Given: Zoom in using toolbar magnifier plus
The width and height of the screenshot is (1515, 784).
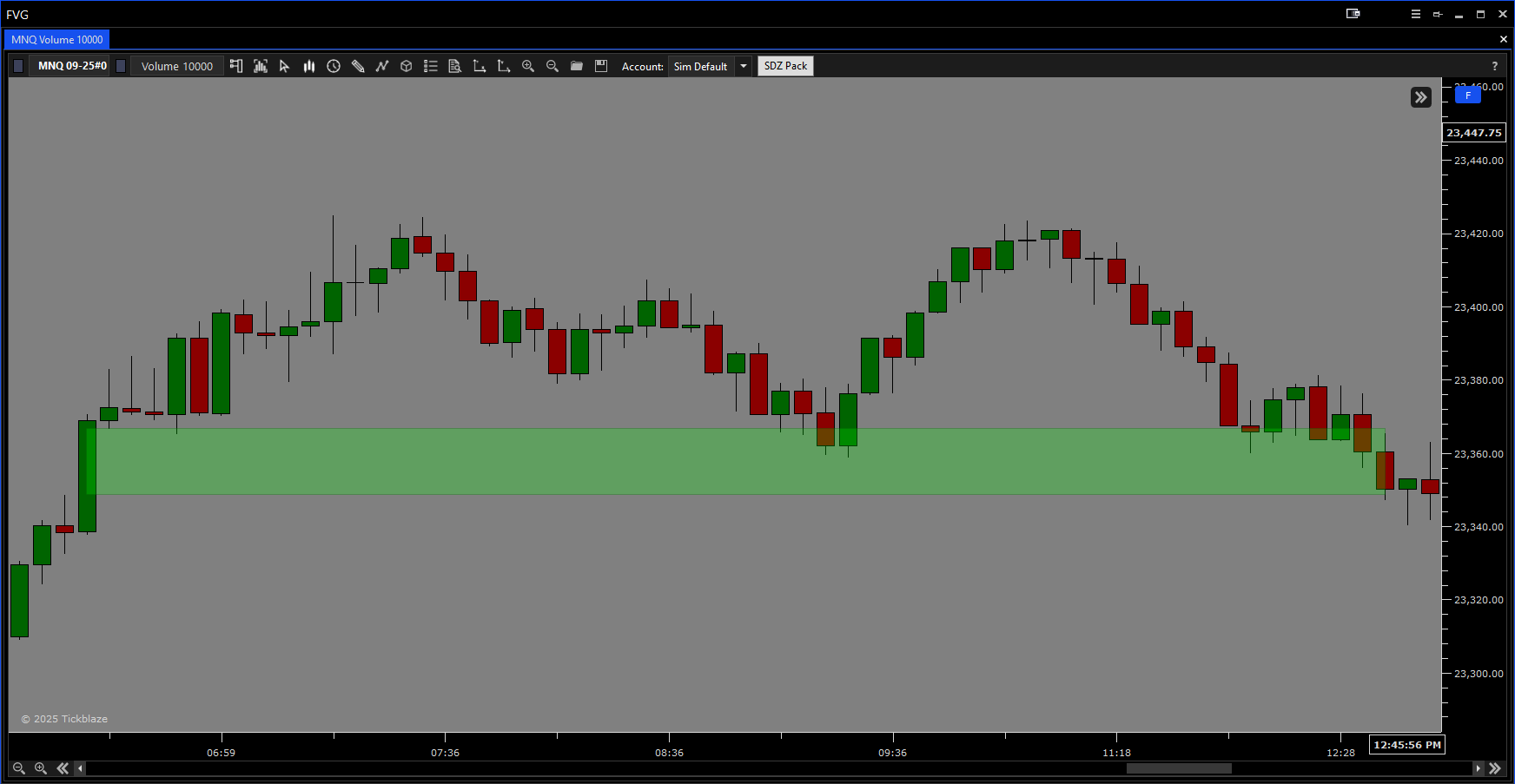Looking at the screenshot, I should tap(528, 66).
